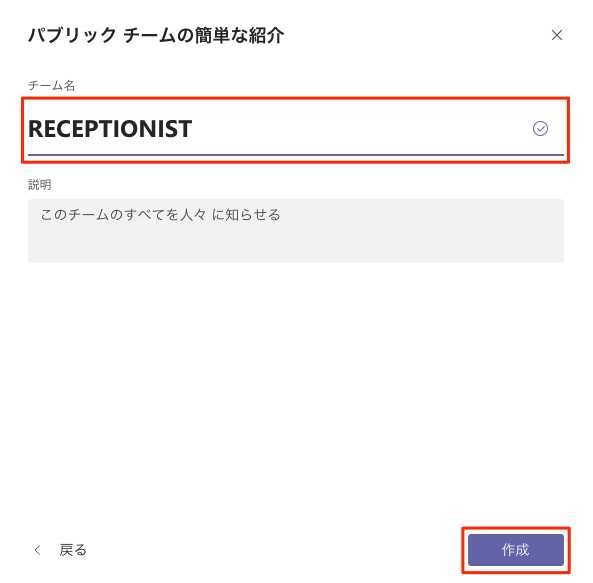
Task: Select the 説明 field label
Action: pos(40,185)
